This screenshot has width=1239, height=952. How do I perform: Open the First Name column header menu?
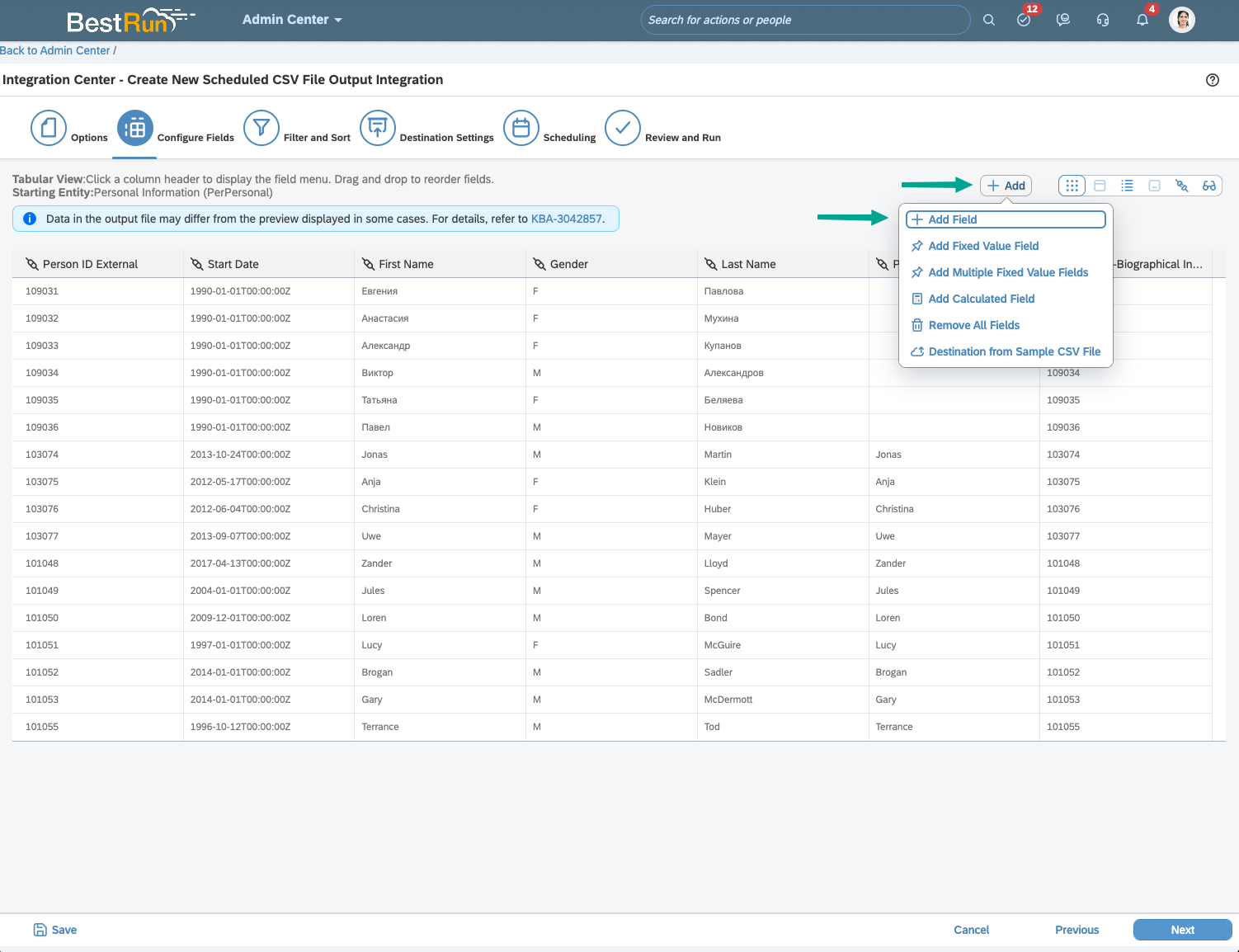click(x=406, y=264)
